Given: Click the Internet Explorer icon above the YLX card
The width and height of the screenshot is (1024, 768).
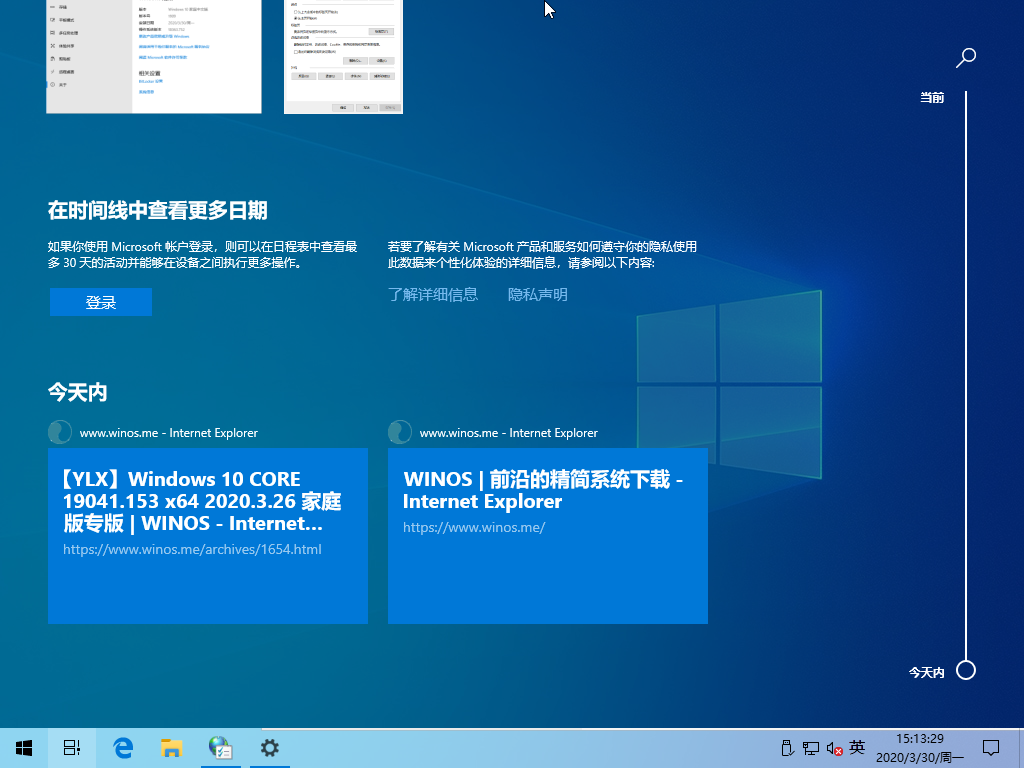Looking at the screenshot, I should point(60,432).
